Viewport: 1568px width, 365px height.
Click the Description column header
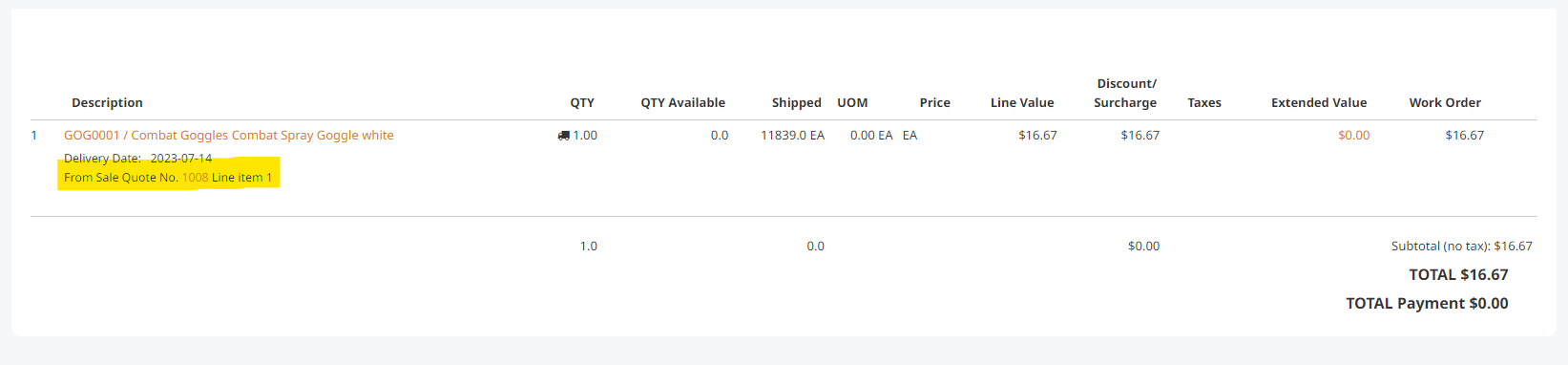[107, 103]
